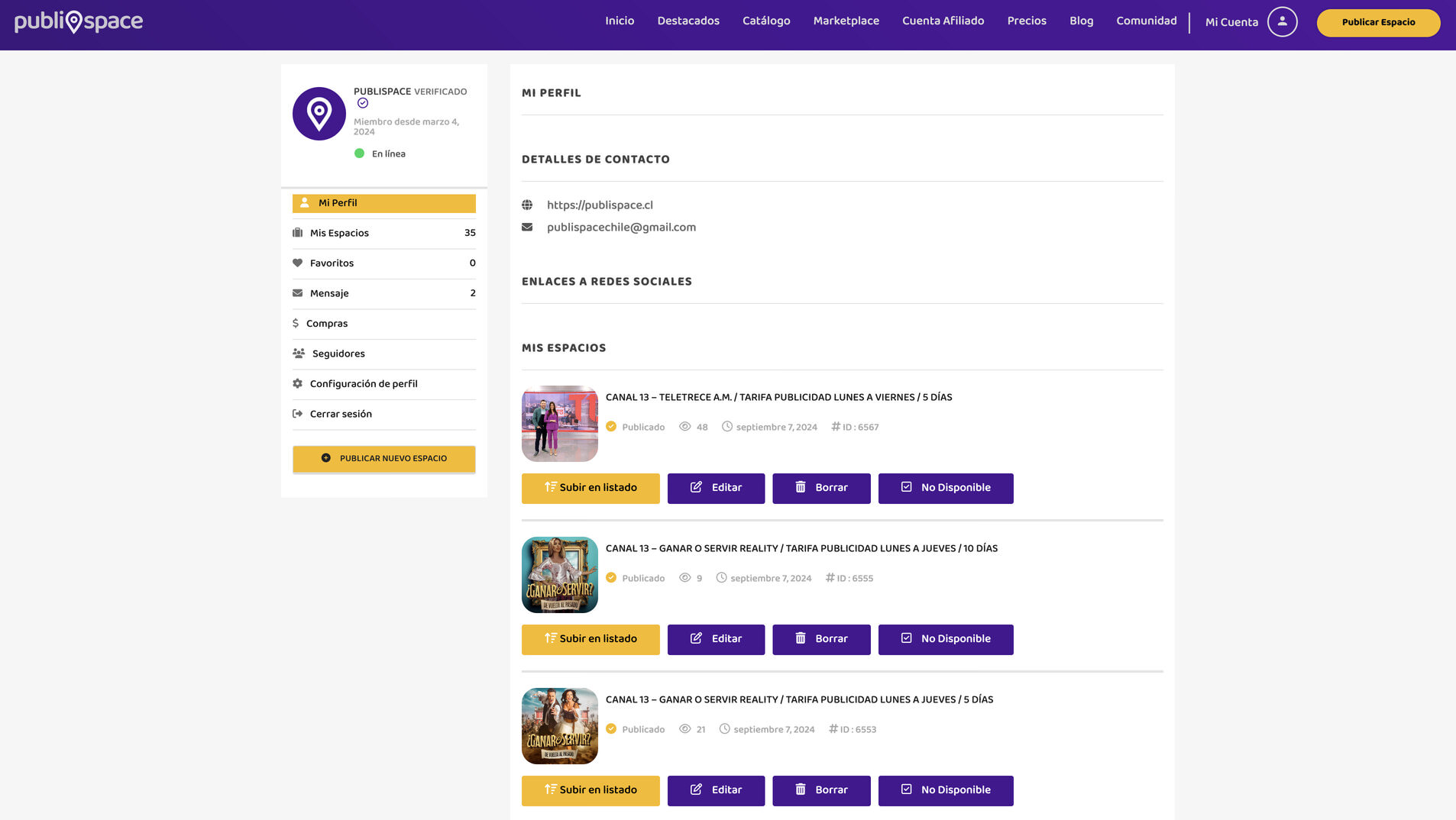Click the clock icon for Teletrece listing date
This screenshot has width=1456, height=820.
click(727, 427)
